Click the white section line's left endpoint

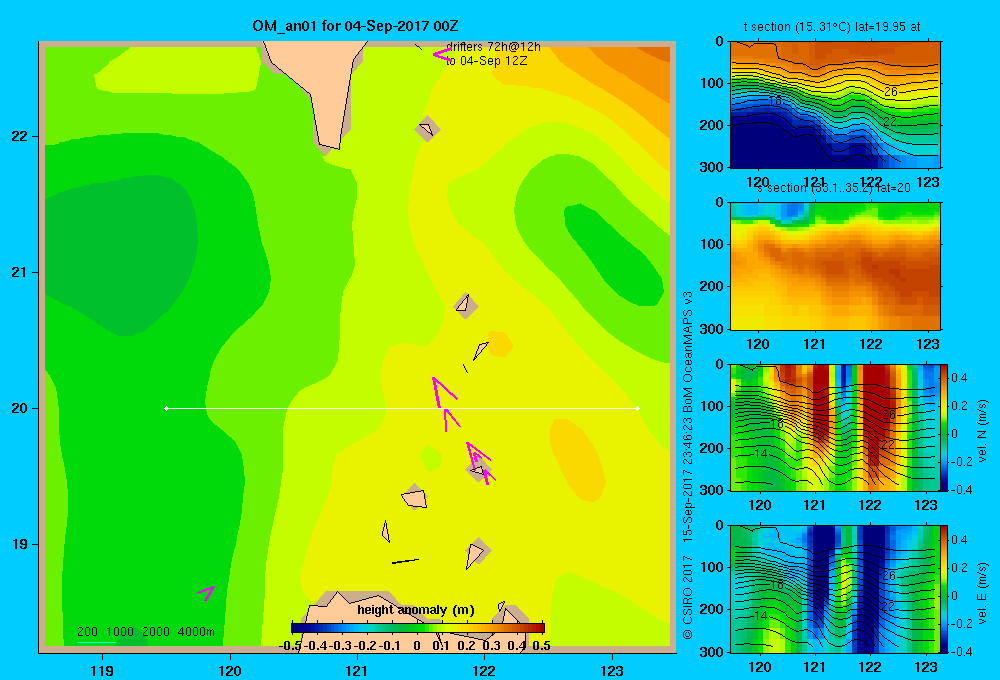click(166, 408)
